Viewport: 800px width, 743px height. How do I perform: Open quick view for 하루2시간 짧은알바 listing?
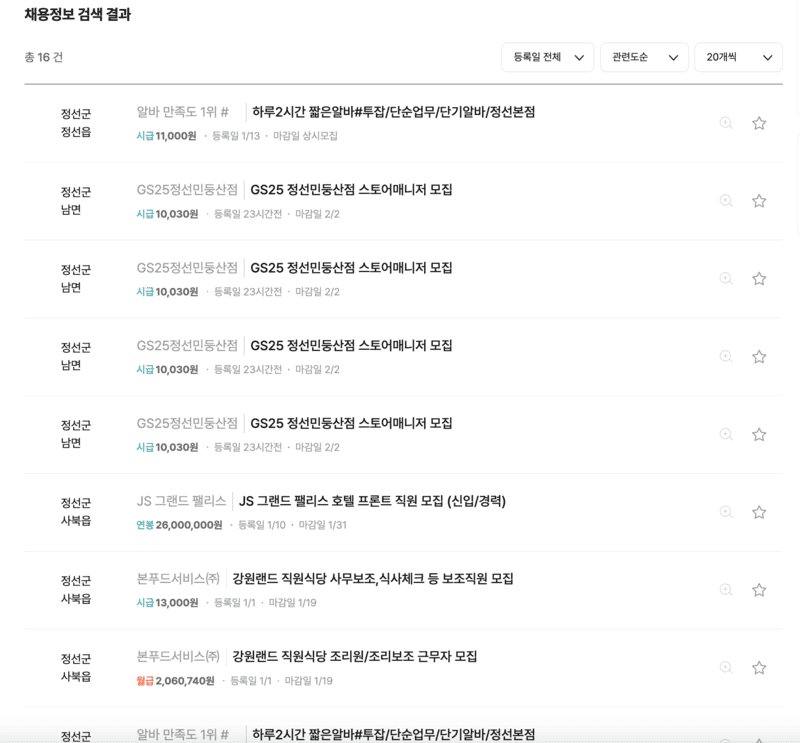pyautogui.click(x=724, y=122)
